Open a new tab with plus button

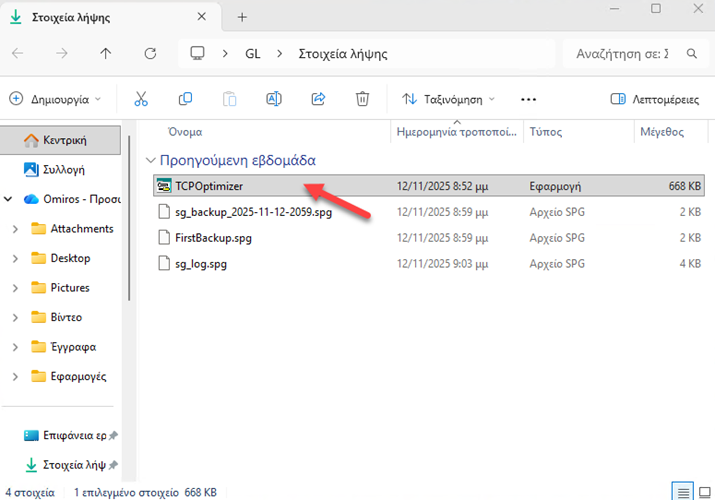point(242,17)
